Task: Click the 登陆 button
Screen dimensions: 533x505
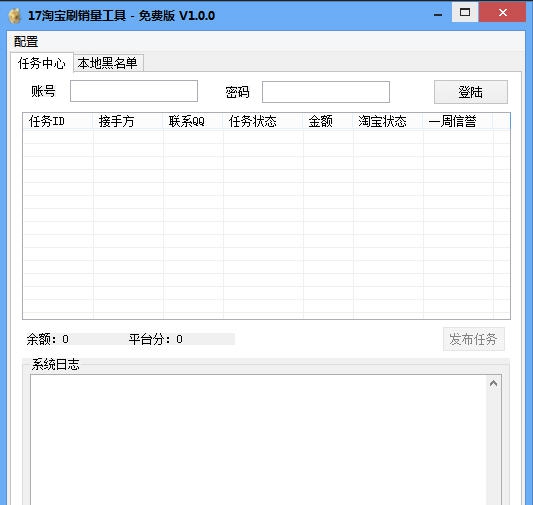Action: pyautogui.click(x=471, y=92)
